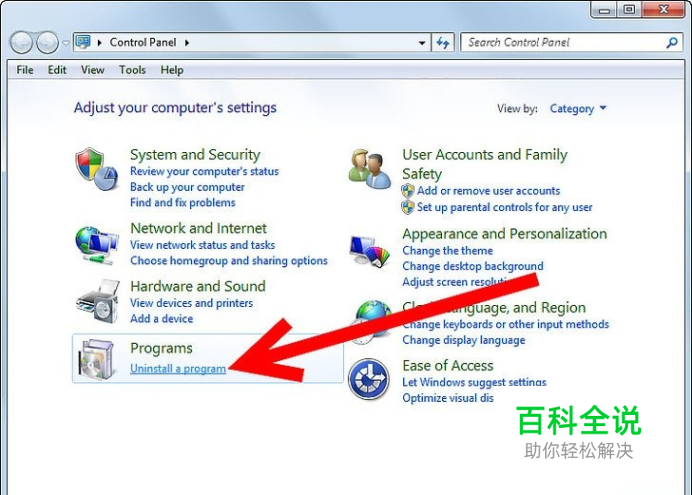Click the address bar refresh button
Image resolution: width=692 pixels, height=495 pixels.
pos(443,43)
